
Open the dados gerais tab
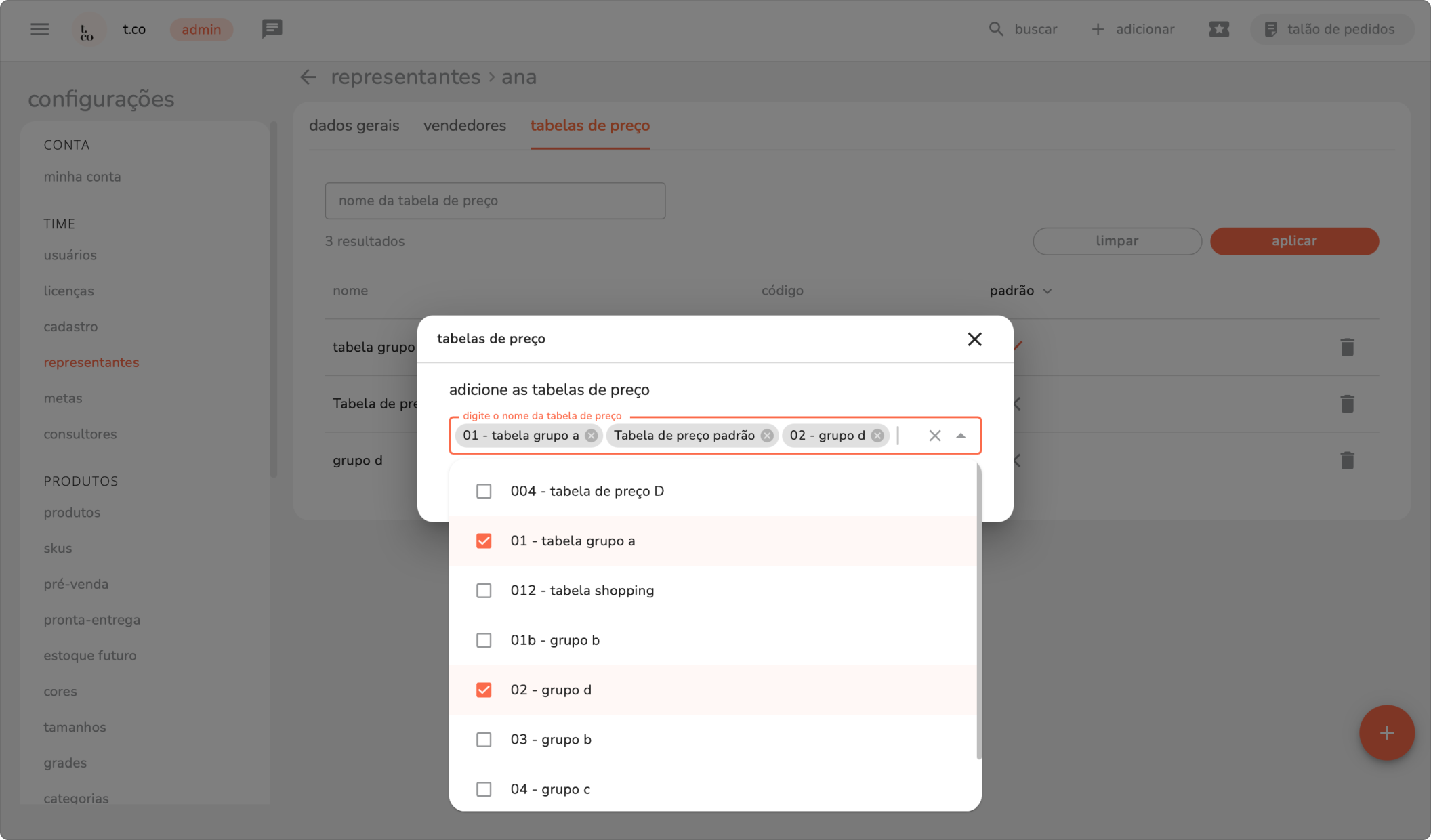(x=354, y=125)
